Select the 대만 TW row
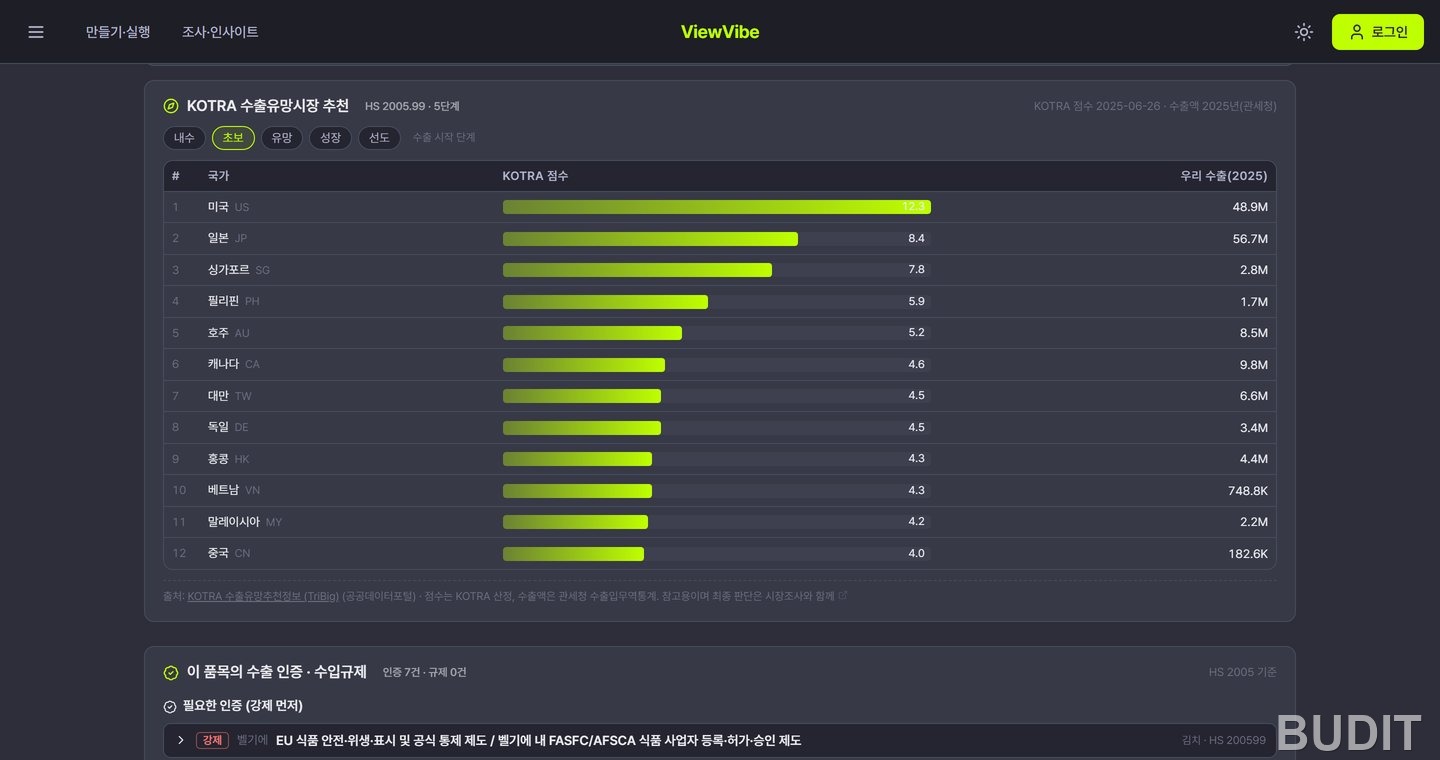The height and width of the screenshot is (760, 1440). [720, 396]
